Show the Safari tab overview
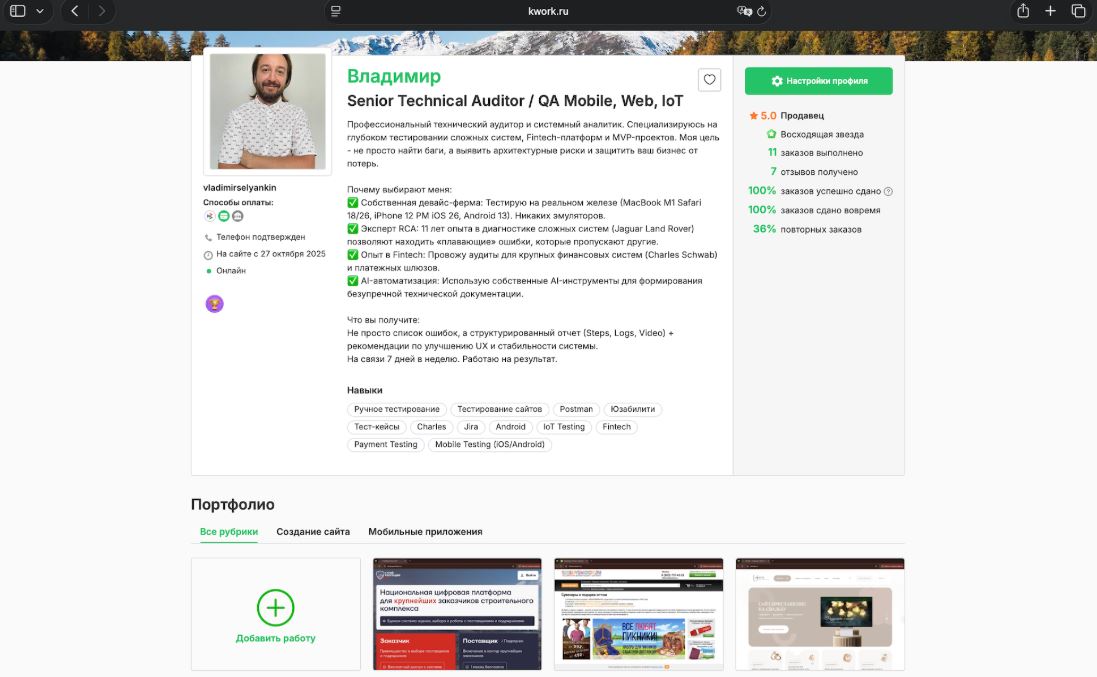The image size is (1097, 677). (1078, 11)
